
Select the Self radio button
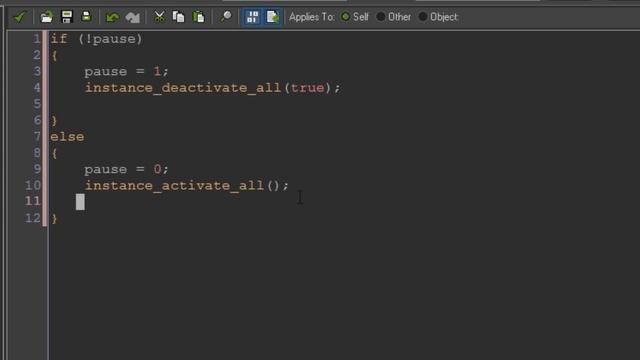point(345,17)
